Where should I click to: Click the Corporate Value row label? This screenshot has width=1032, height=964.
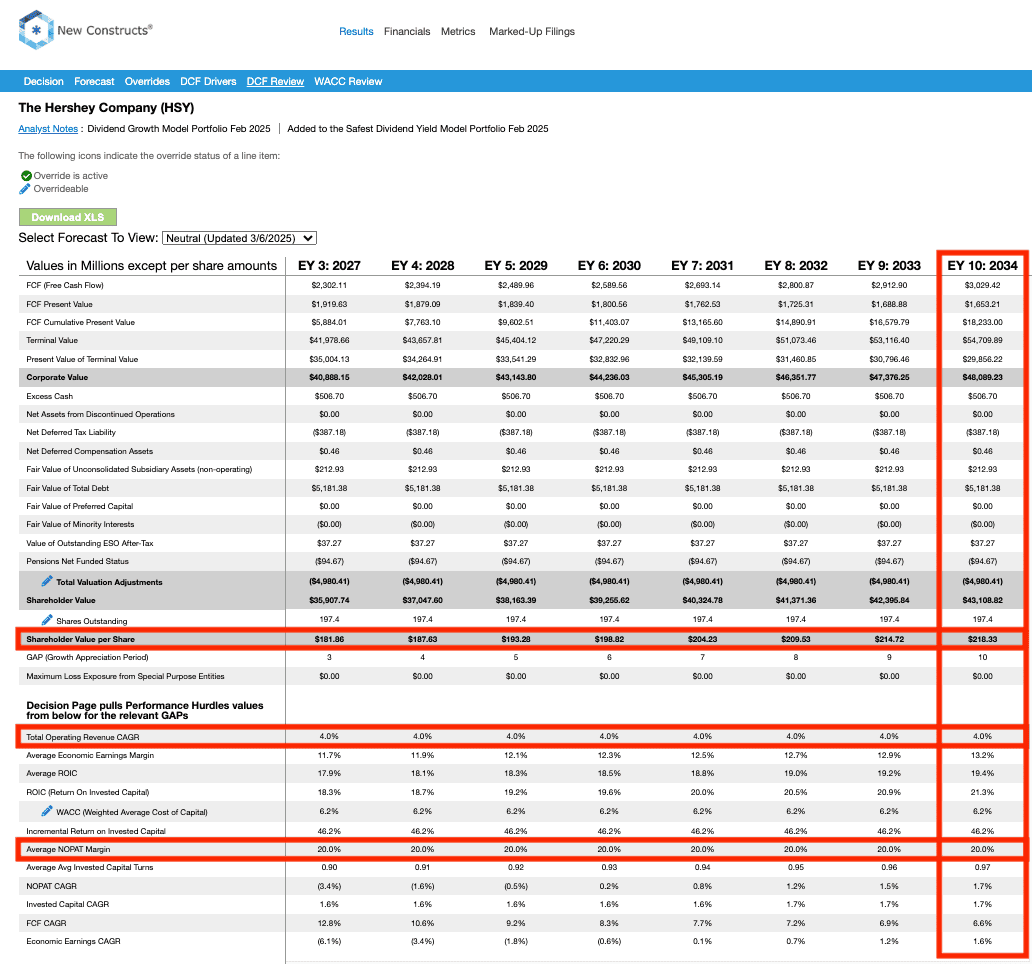pyautogui.click(x=57, y=378)
